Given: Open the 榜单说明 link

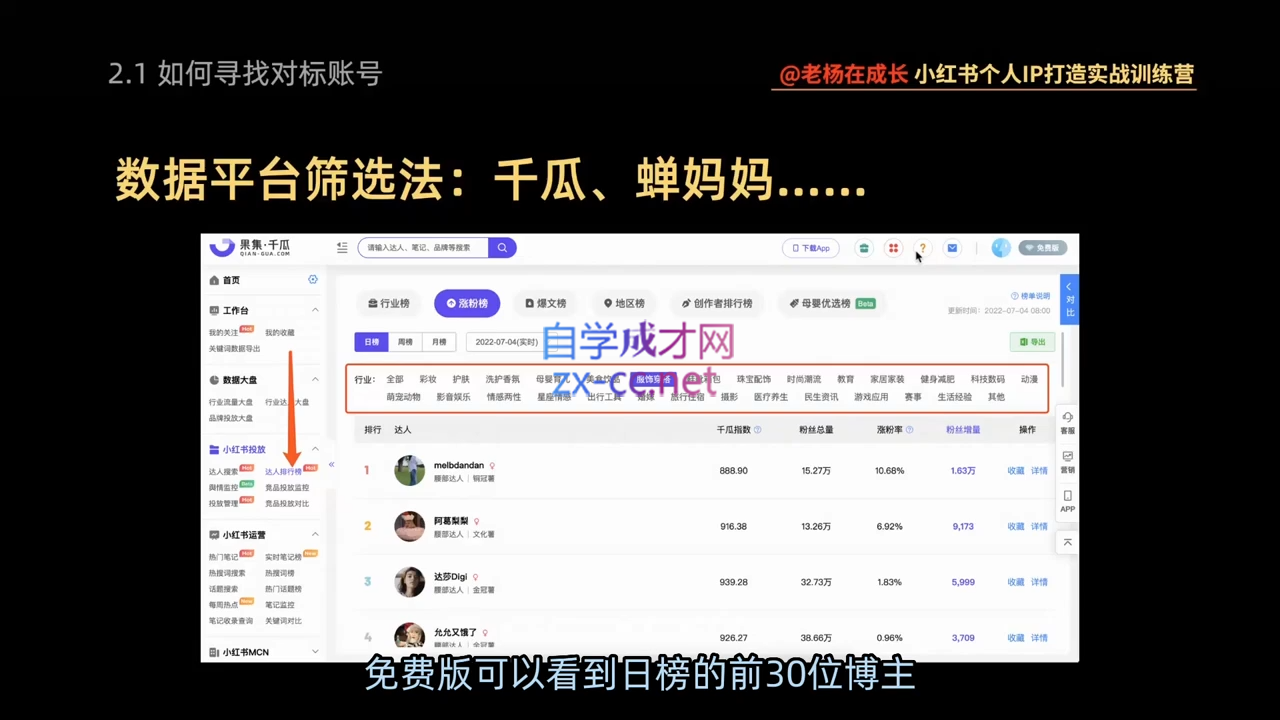Looking at the screenshot, I should 1031,296.
